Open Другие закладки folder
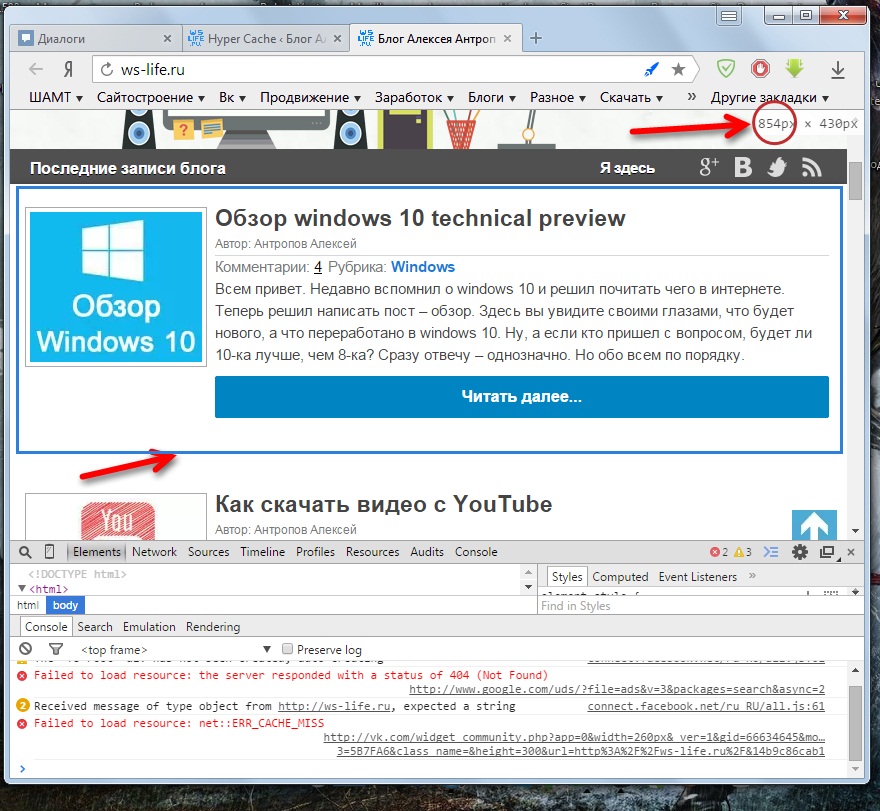Viewport: 880px width, 811px height. (x=769, y=98)
